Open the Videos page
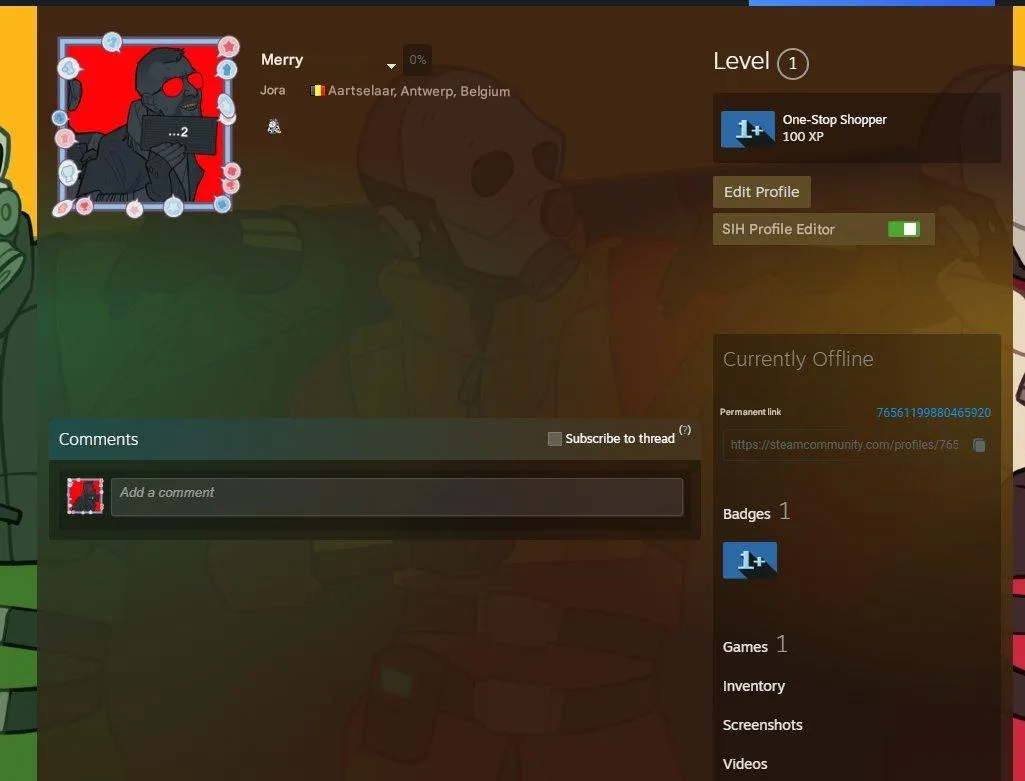This screenshot has width=1025, height=781. coord(745,763)
